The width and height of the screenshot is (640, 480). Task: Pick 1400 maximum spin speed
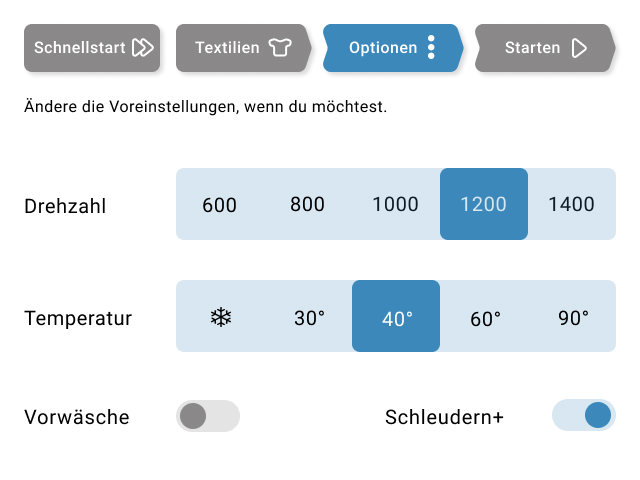[572, 204]
